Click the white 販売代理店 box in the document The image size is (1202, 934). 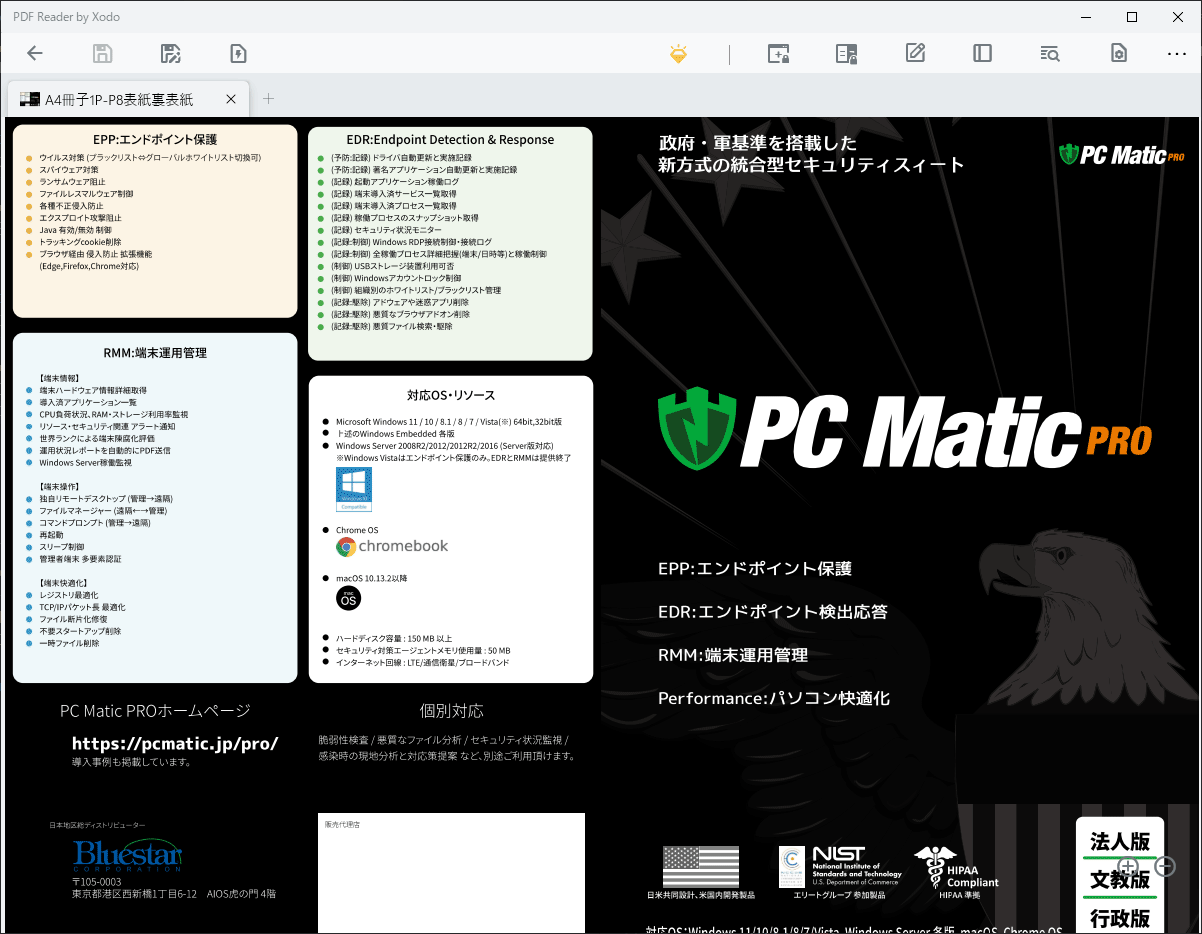point(451,872)
